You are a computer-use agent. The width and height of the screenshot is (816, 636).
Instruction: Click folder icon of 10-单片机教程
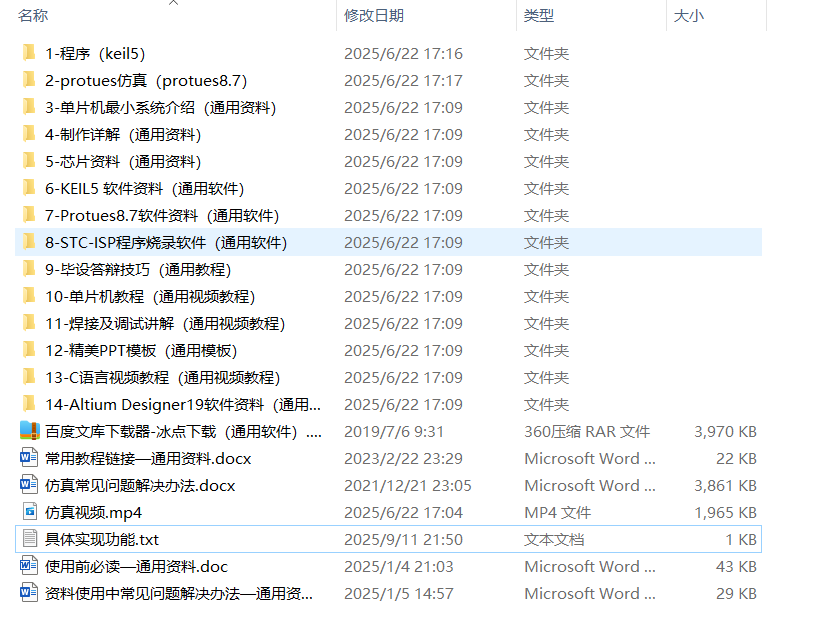pyautogui.click(x=29, y=296)
